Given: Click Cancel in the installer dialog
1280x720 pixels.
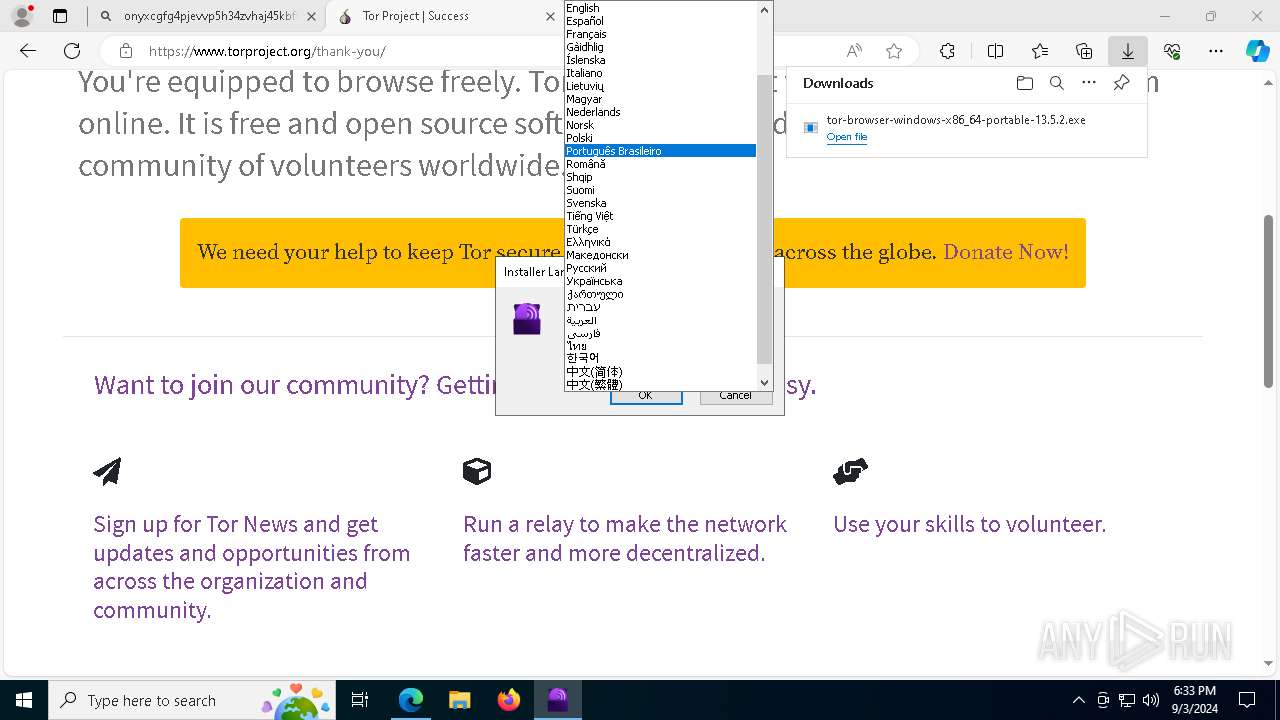Looking at the screenshot, I should (x=735, y=396).
